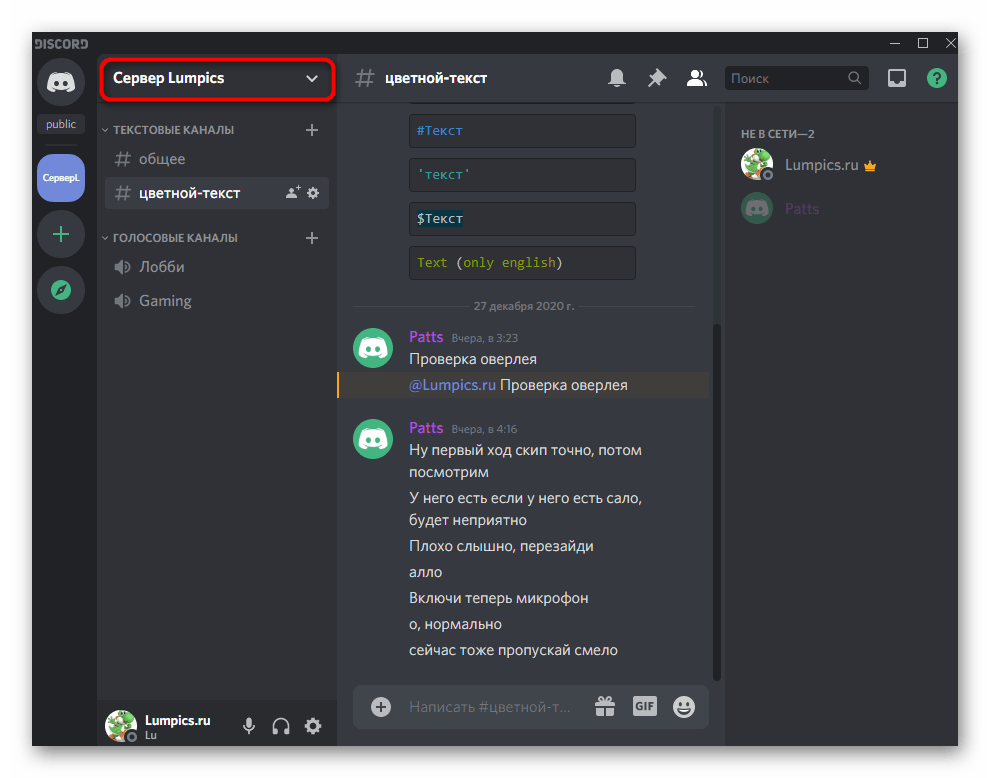Select the #Текст code block
990x778 pixels.
pos(522,131)
